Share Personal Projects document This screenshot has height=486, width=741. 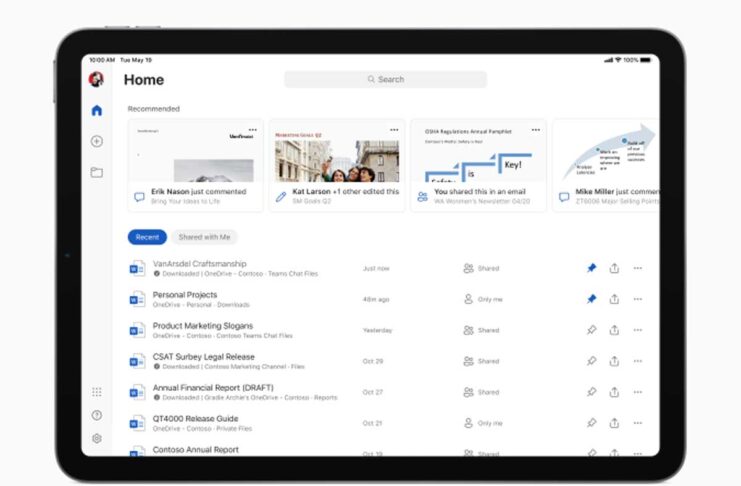[614, 299]
